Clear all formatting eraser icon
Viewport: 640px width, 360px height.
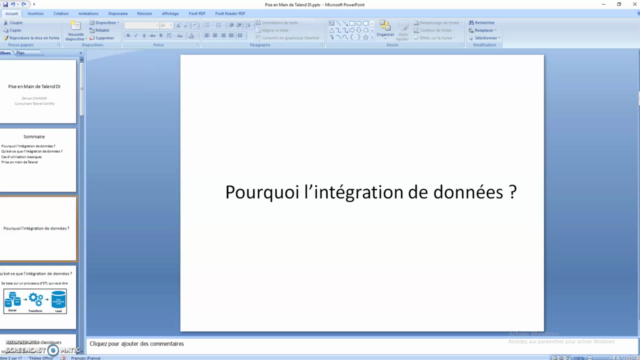tap(195, 25)
